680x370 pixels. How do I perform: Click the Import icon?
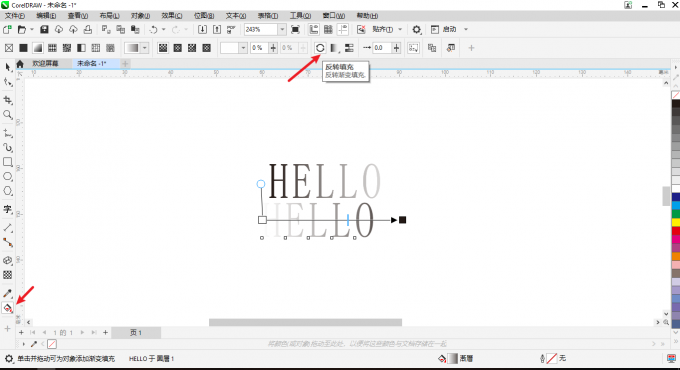coord(203,29)
